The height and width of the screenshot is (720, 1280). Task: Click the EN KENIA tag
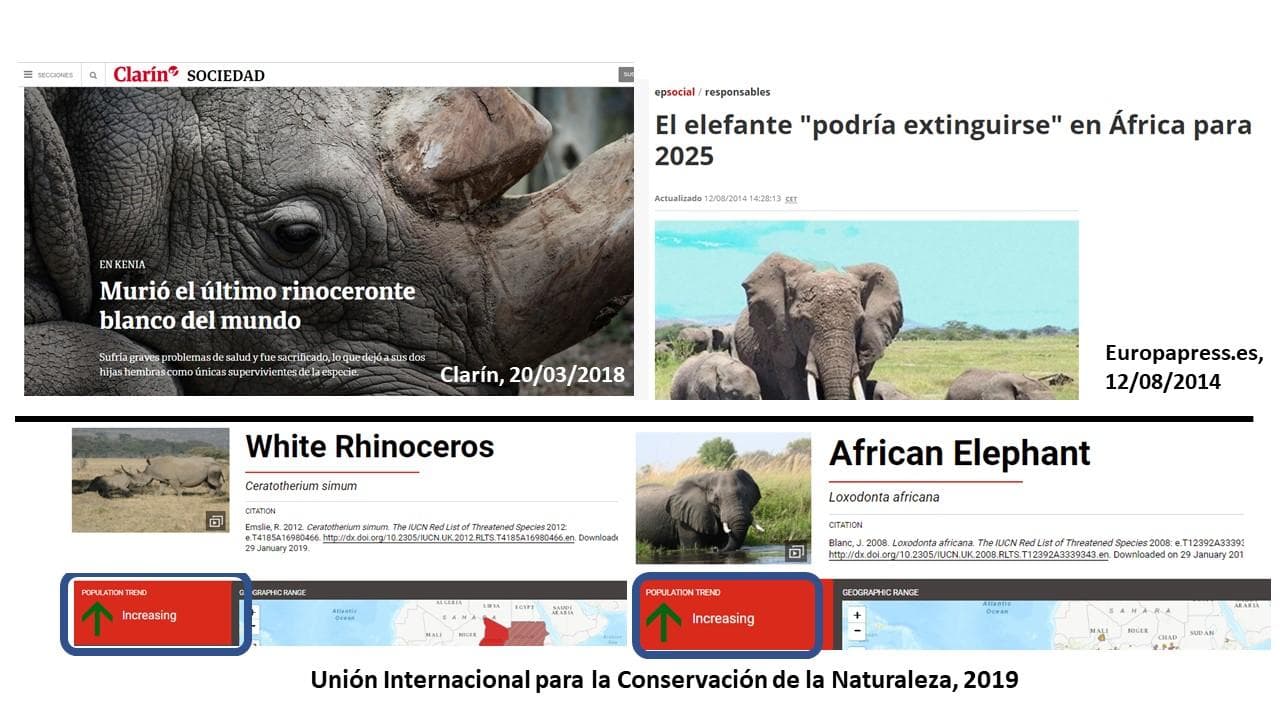pyautogui.click(x=122, y=265)
